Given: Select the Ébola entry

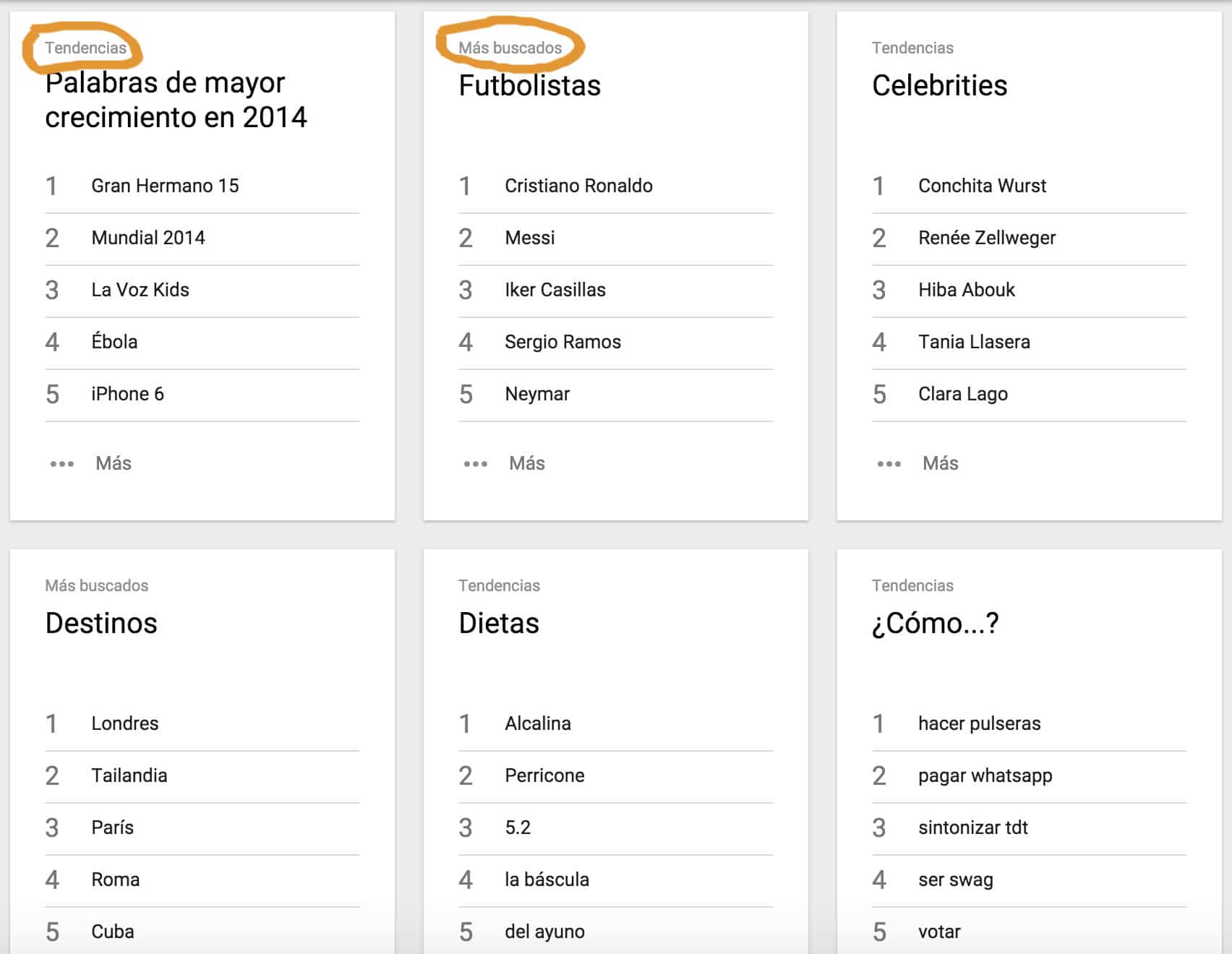Looking at the screenshot, I should click(x=114, y=342).
